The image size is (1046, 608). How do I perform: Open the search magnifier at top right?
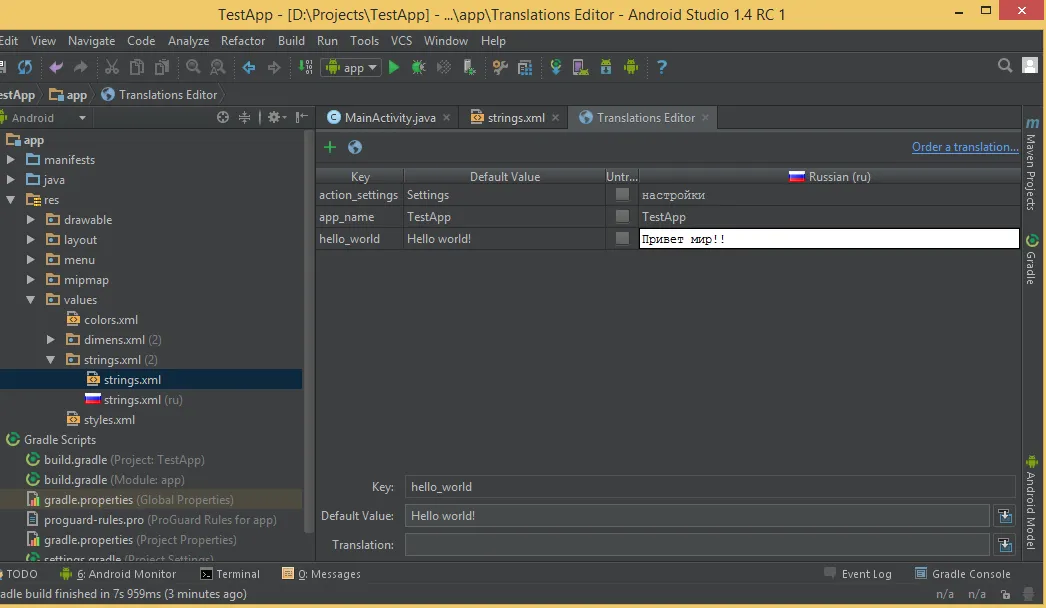pyautogui.click(x=1005, y=65)
